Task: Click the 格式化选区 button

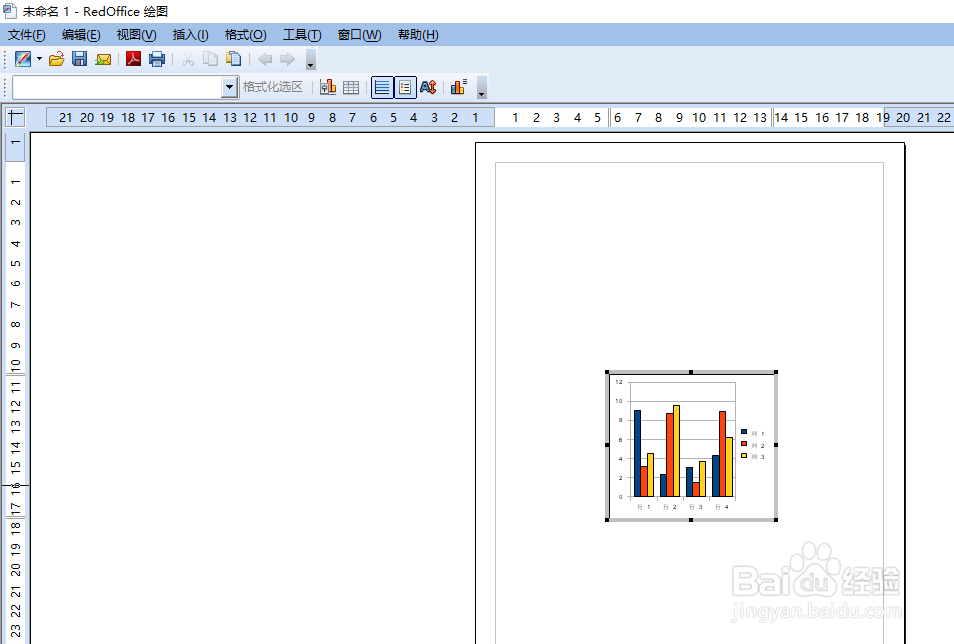Action: [x=273, y=87]
